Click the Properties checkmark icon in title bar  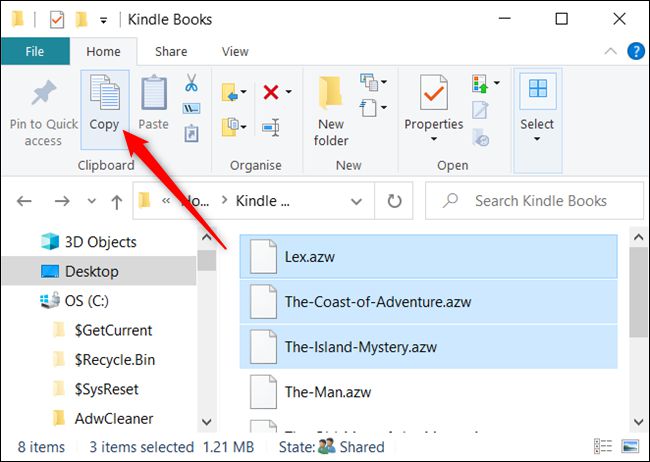(x=57, y=19)
